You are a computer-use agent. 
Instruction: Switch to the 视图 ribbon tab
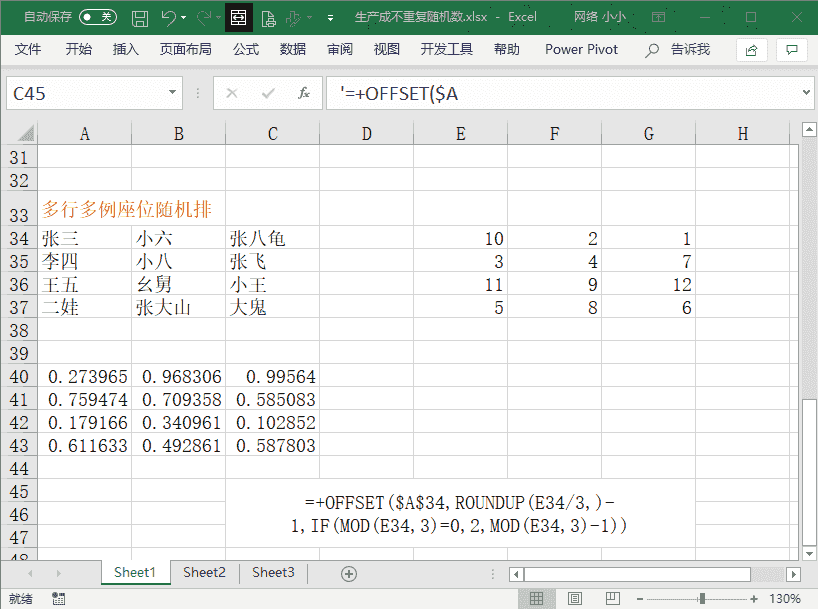[x=387, y=50]
